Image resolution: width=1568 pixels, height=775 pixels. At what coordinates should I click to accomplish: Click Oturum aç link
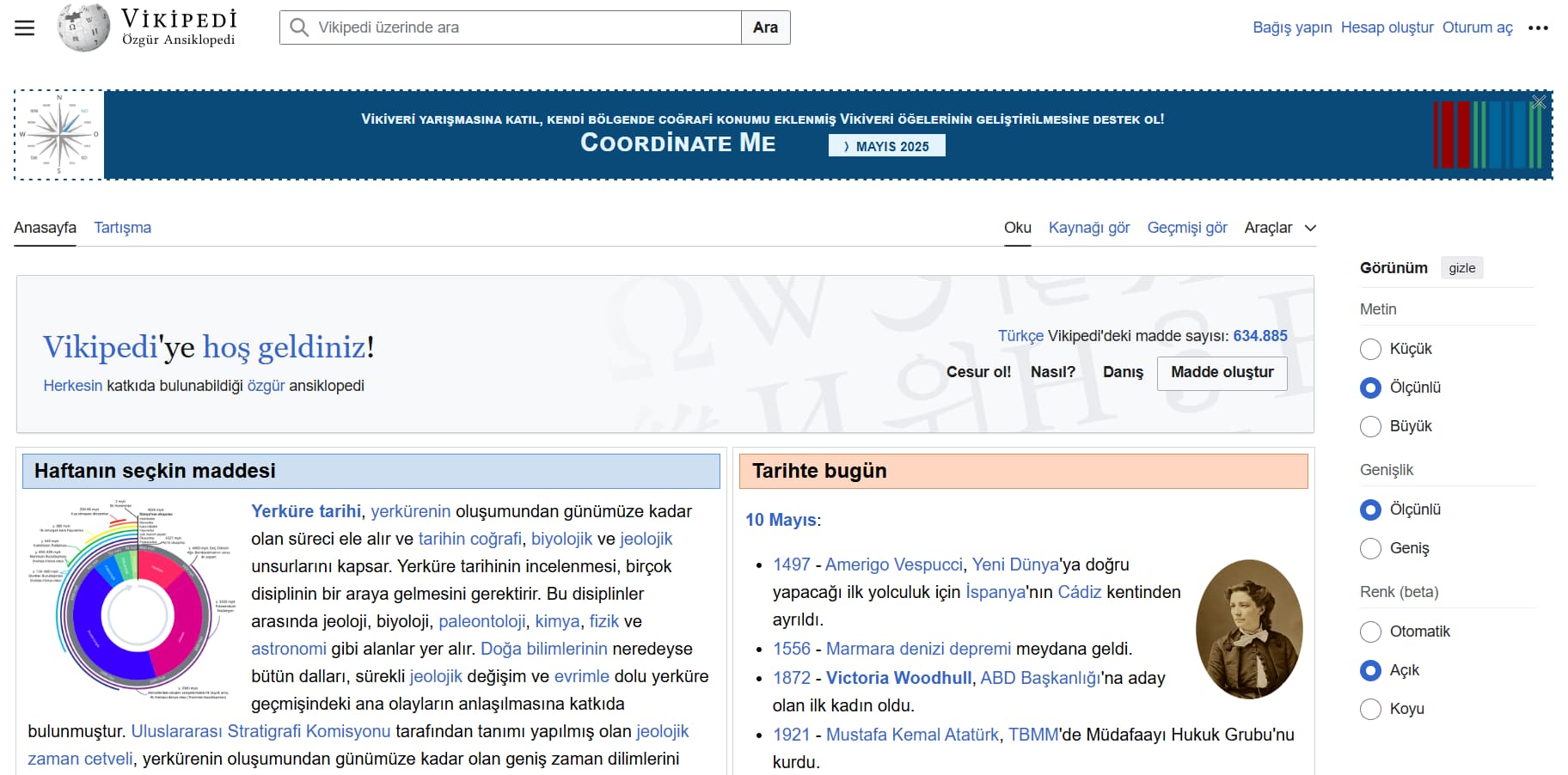(x=1477, y=27)
